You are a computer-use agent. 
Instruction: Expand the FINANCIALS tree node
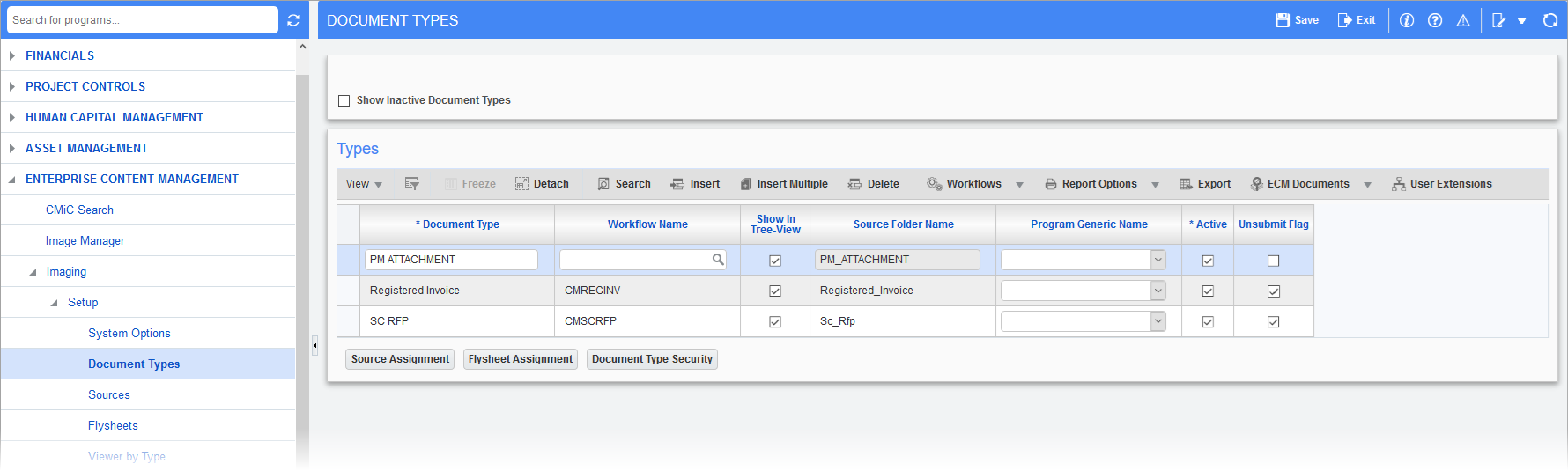point(11,55)
